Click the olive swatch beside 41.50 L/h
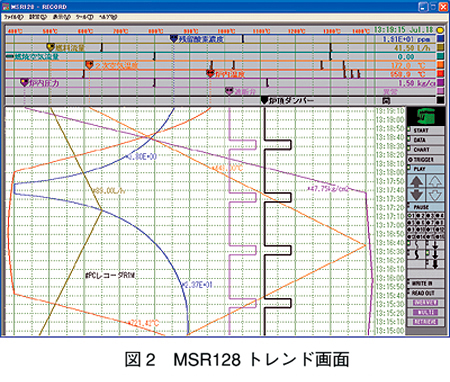450x382 pixels. (440, 48)
